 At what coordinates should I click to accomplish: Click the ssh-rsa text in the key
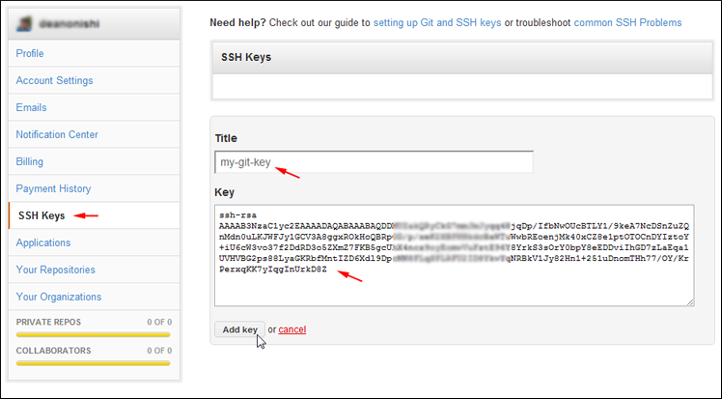(238, 215)
